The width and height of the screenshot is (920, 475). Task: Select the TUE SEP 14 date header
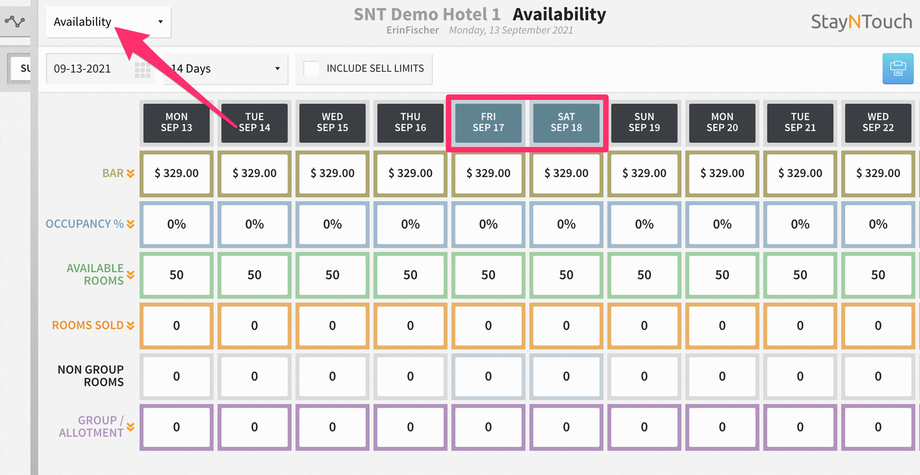[255, 123]
